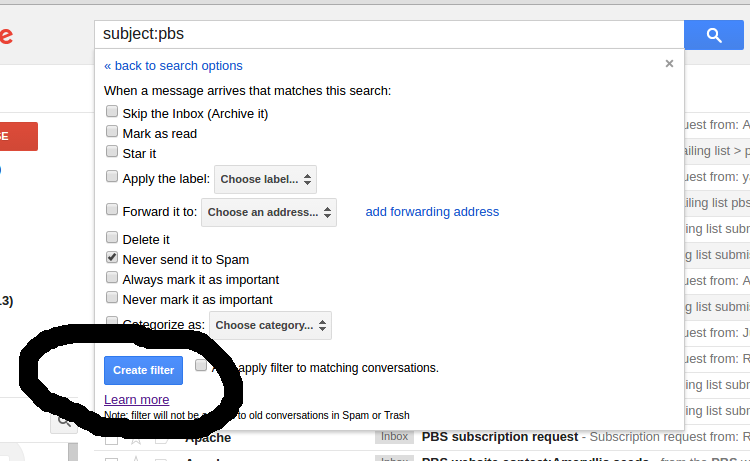Viewport: 750px width, 461px height.
Task: Tick Never mark it as important
Action: [112, 298]
